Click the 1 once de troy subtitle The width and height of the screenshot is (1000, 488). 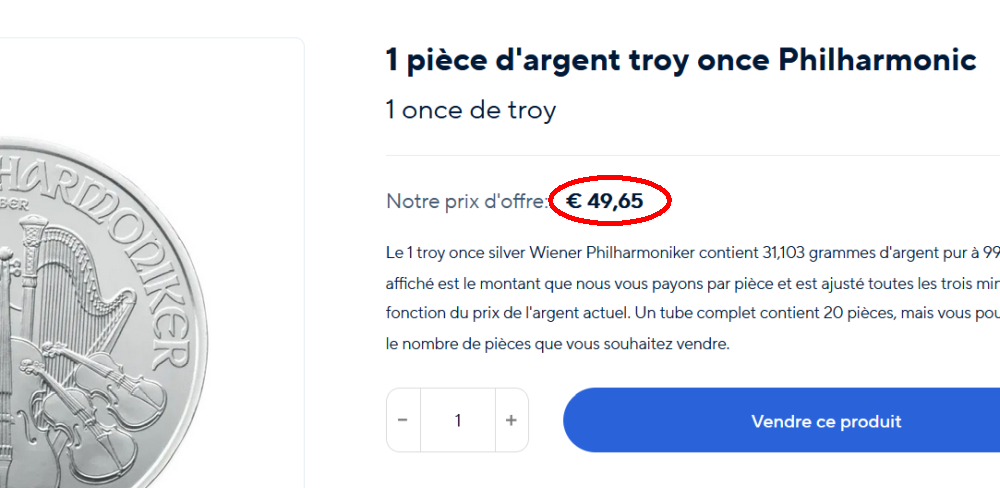470,109
